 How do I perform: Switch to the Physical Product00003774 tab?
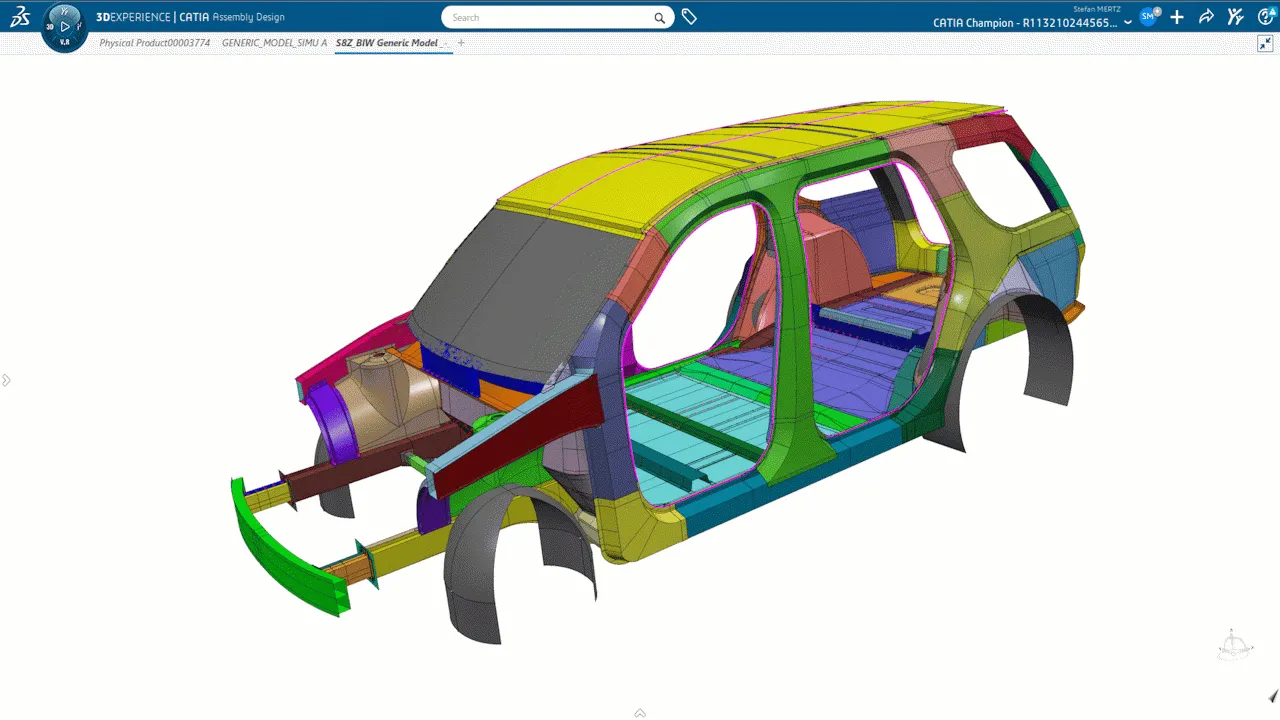coord(154,44)
